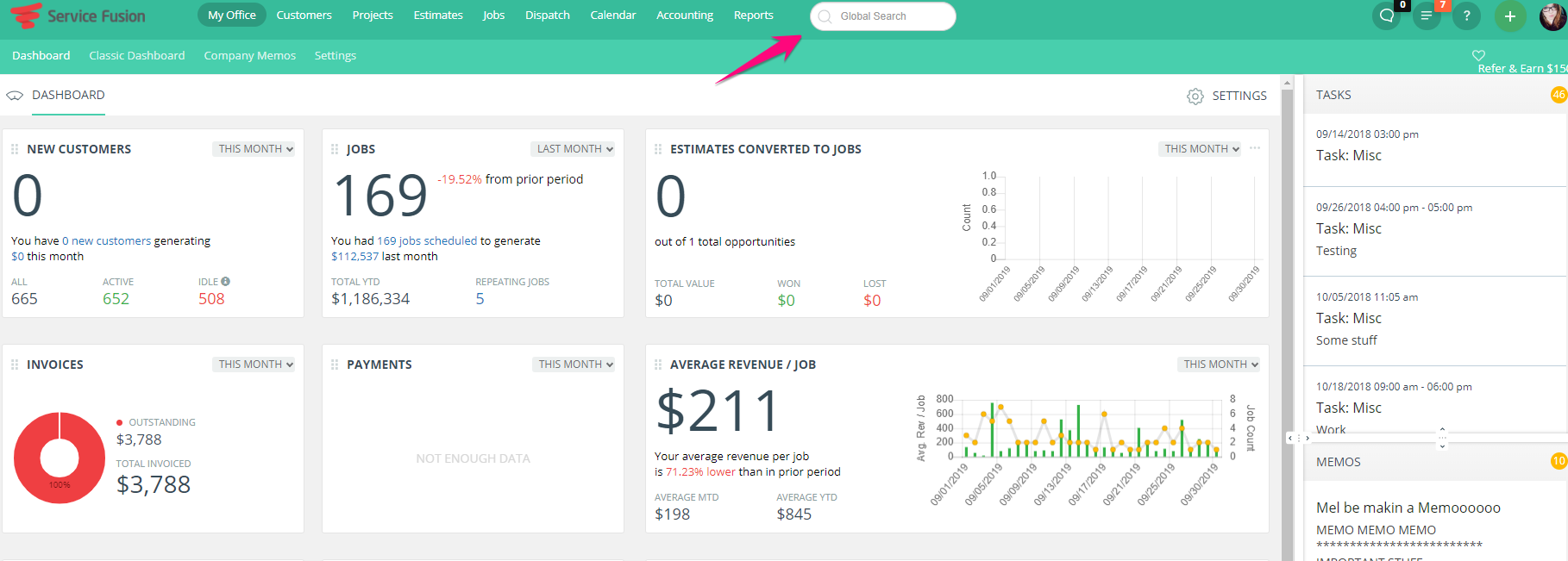Select the My Office menu

[x=231, y=16]
